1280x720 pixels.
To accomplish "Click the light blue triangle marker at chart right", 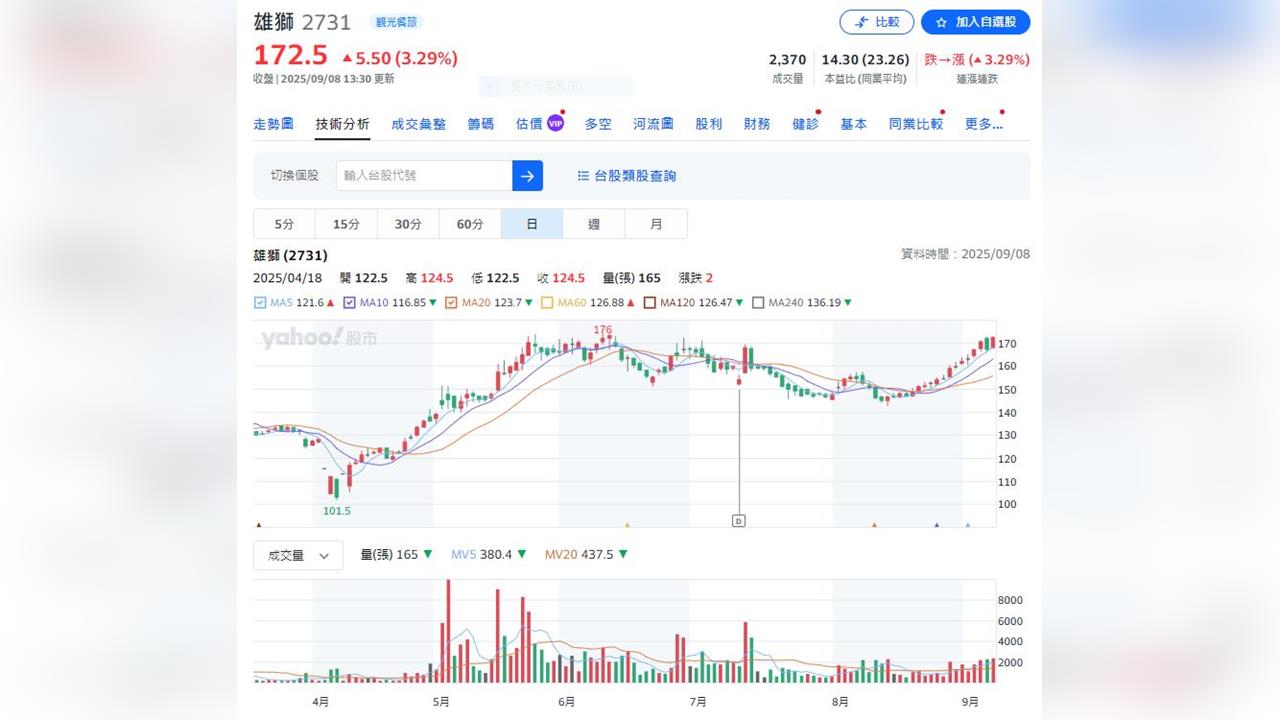I will 967,524.
